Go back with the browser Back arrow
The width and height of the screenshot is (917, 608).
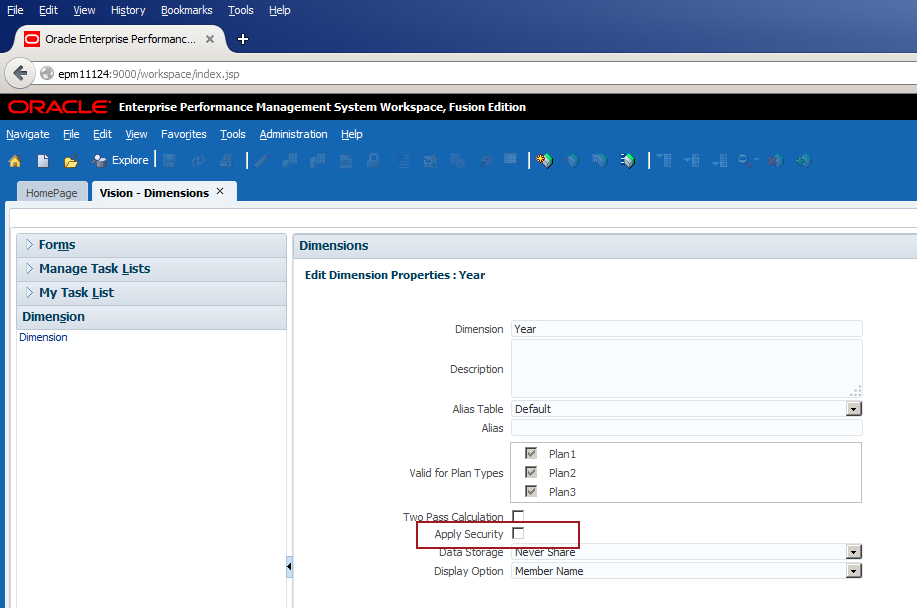tap(20, 74)
